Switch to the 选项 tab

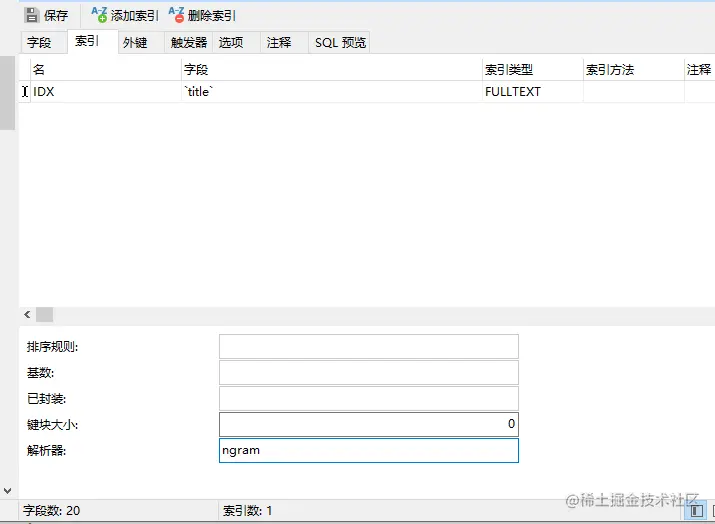click(236, 42)
